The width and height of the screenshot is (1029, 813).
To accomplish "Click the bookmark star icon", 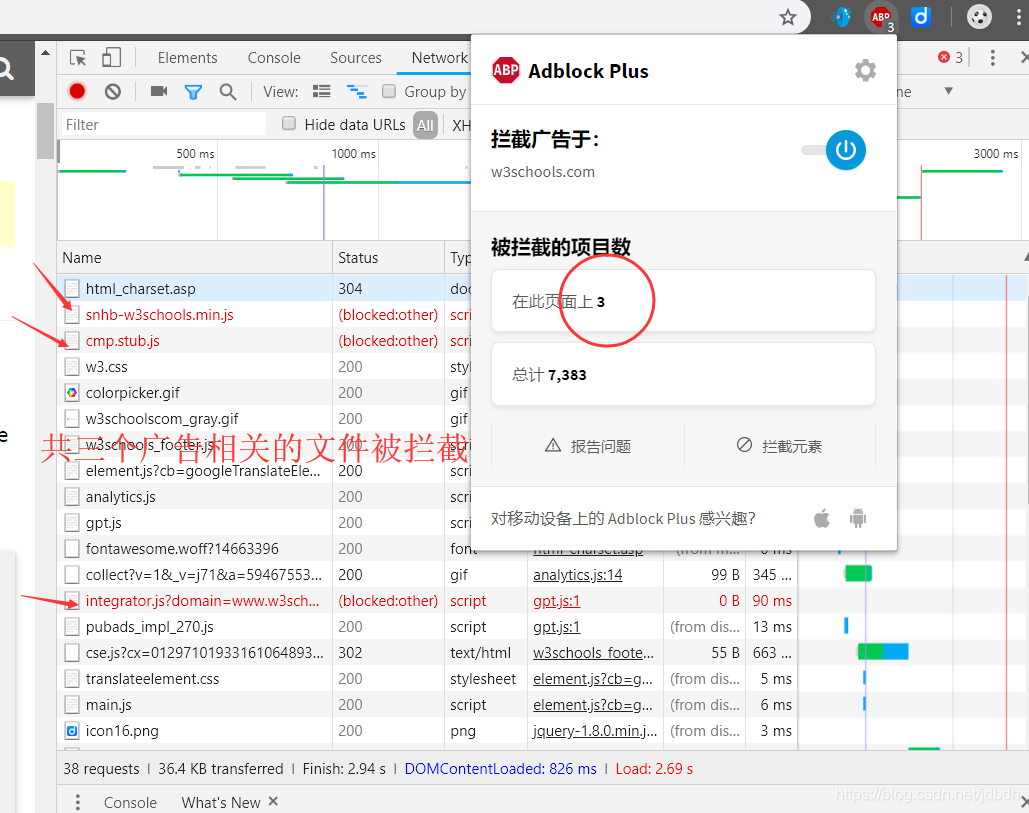I will [x=788, y=17].
